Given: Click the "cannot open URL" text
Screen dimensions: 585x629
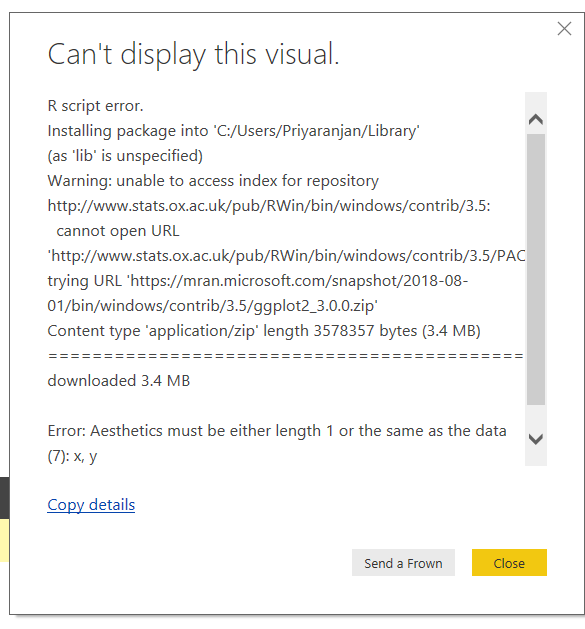Looking at the screenshot, I should point(118,231).
